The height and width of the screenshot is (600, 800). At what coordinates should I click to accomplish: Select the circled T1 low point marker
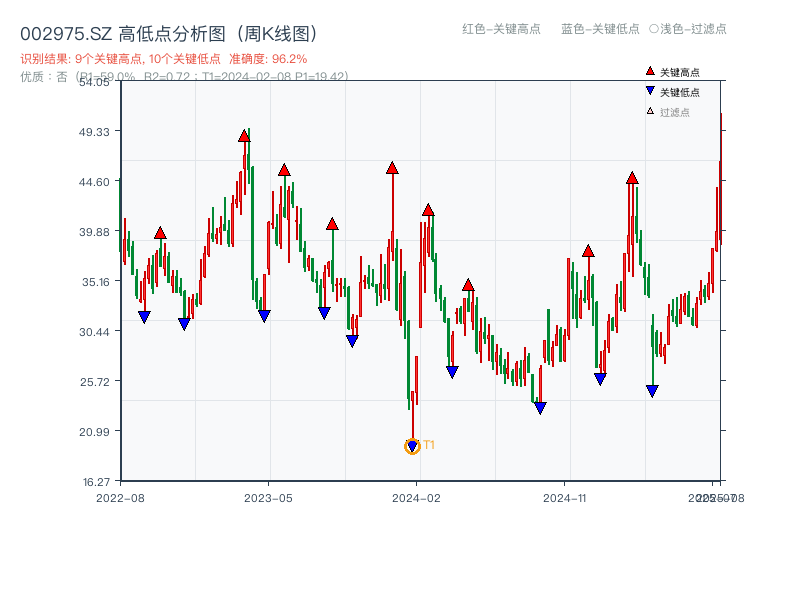[412, 446]
